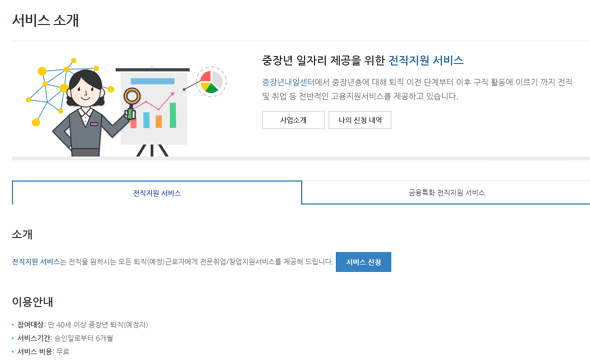Image resolution: width=590 pixels, height=362 pixels.
Task: Click the 중장년내일센터 link text
Action: point(288,82)
